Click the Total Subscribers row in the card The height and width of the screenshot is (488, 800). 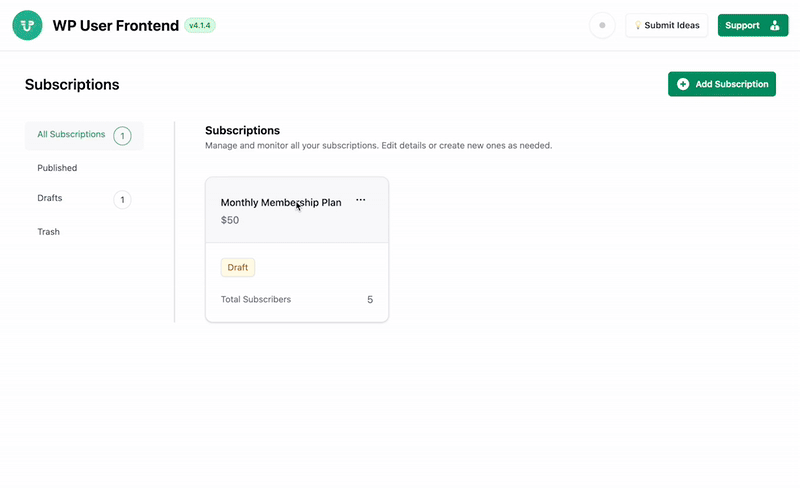click(x=296, y=299)
